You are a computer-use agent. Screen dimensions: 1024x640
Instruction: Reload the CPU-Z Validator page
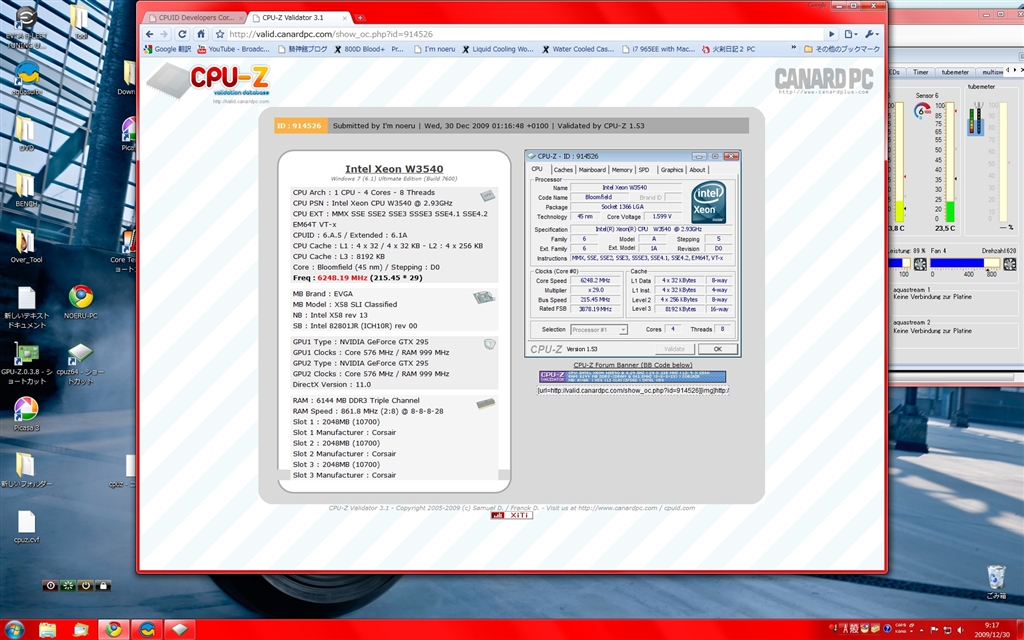coord(182,34)
